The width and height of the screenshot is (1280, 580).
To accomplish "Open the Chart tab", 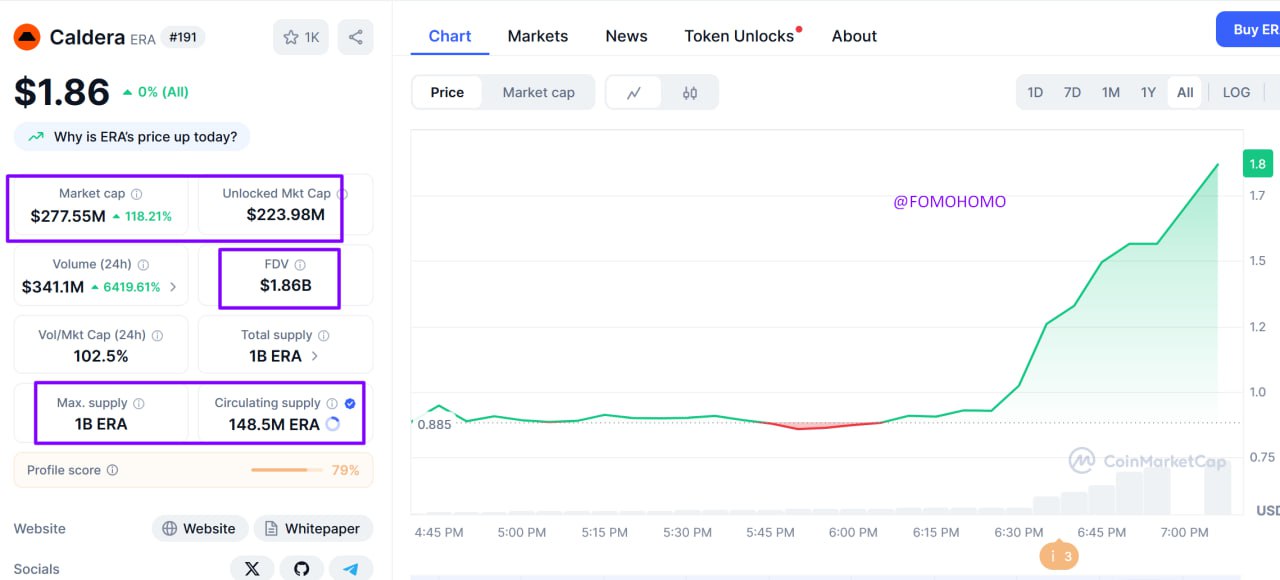I will (450, 36).
